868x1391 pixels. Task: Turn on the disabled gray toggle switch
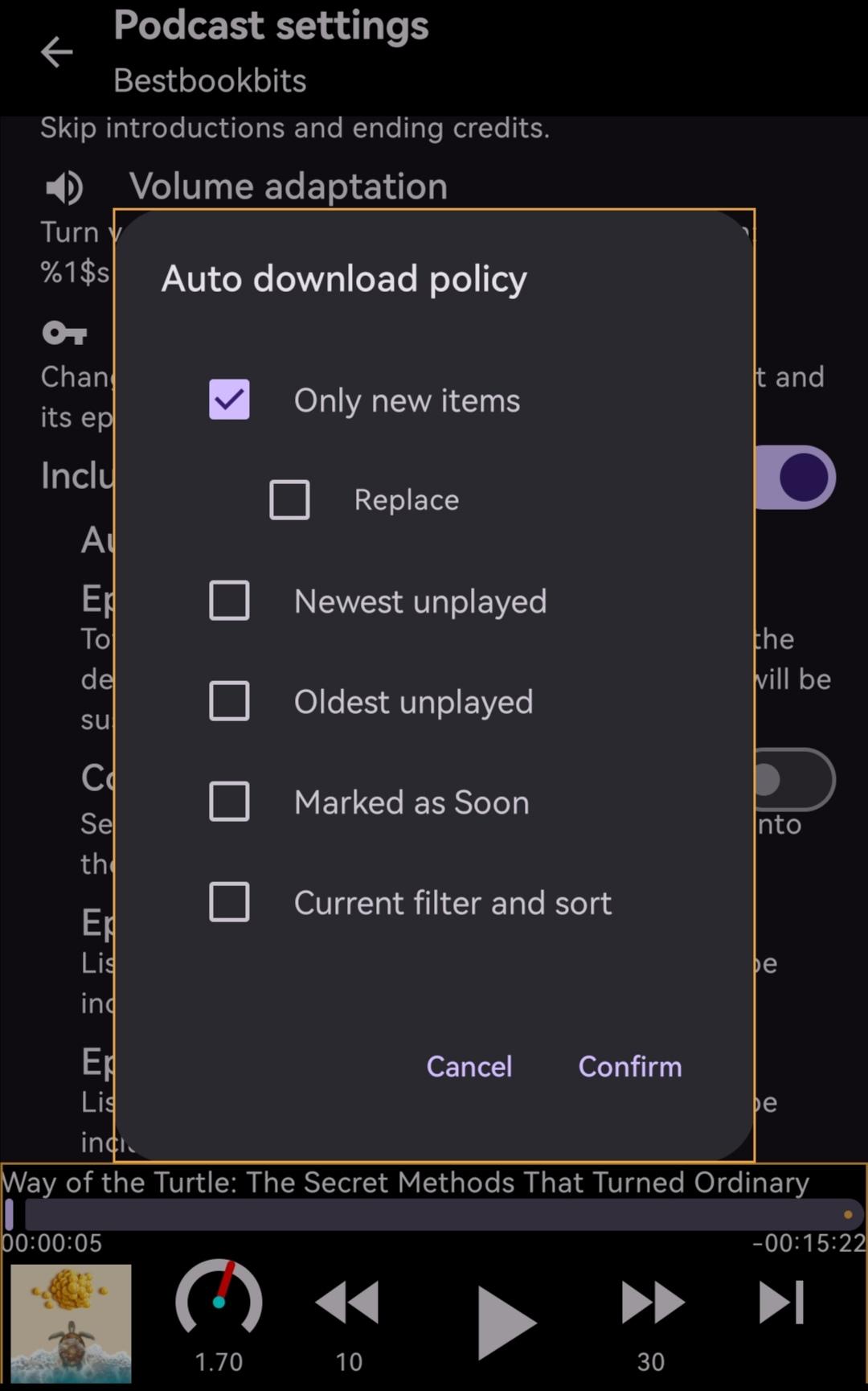point(794,779)
